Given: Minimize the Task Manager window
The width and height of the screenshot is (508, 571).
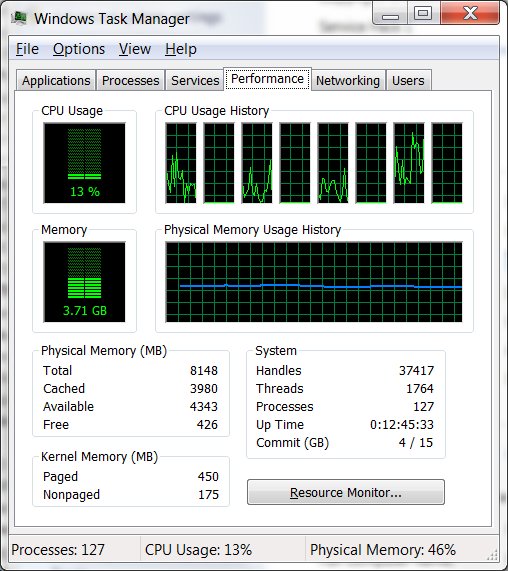Looking at the screenshot, I should click(x=390, y=15).
